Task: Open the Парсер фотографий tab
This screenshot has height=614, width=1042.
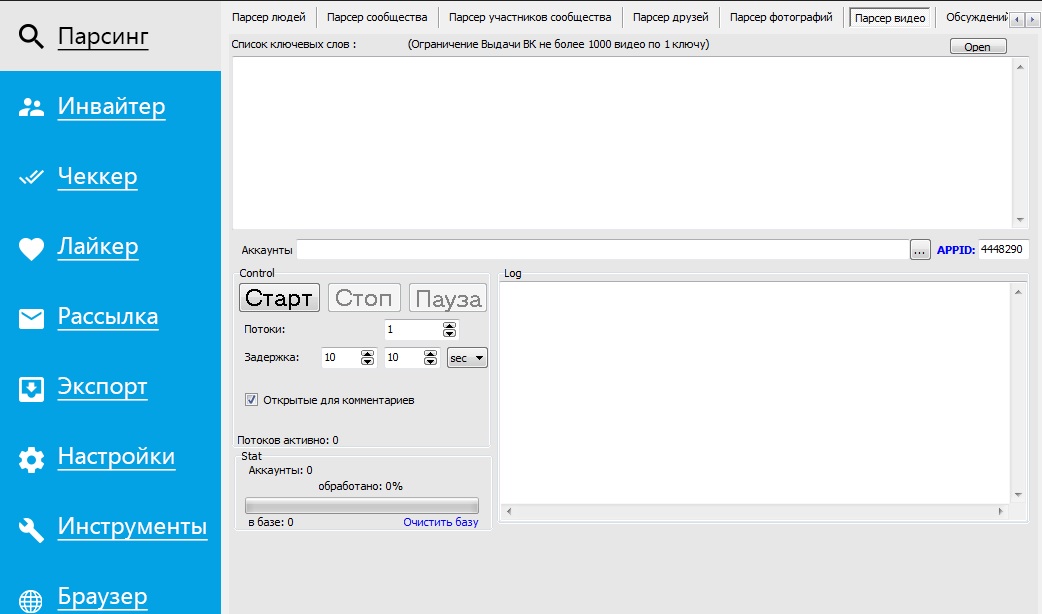Action: pos(781,17)
